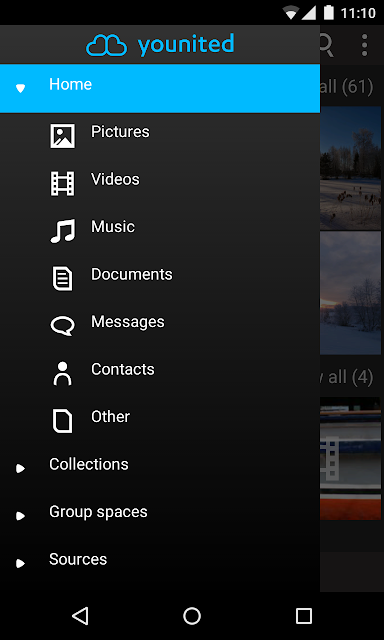Tap the Messages speech-bubble icon
Viewport: 384px width, 640px height.
[62, 326]
